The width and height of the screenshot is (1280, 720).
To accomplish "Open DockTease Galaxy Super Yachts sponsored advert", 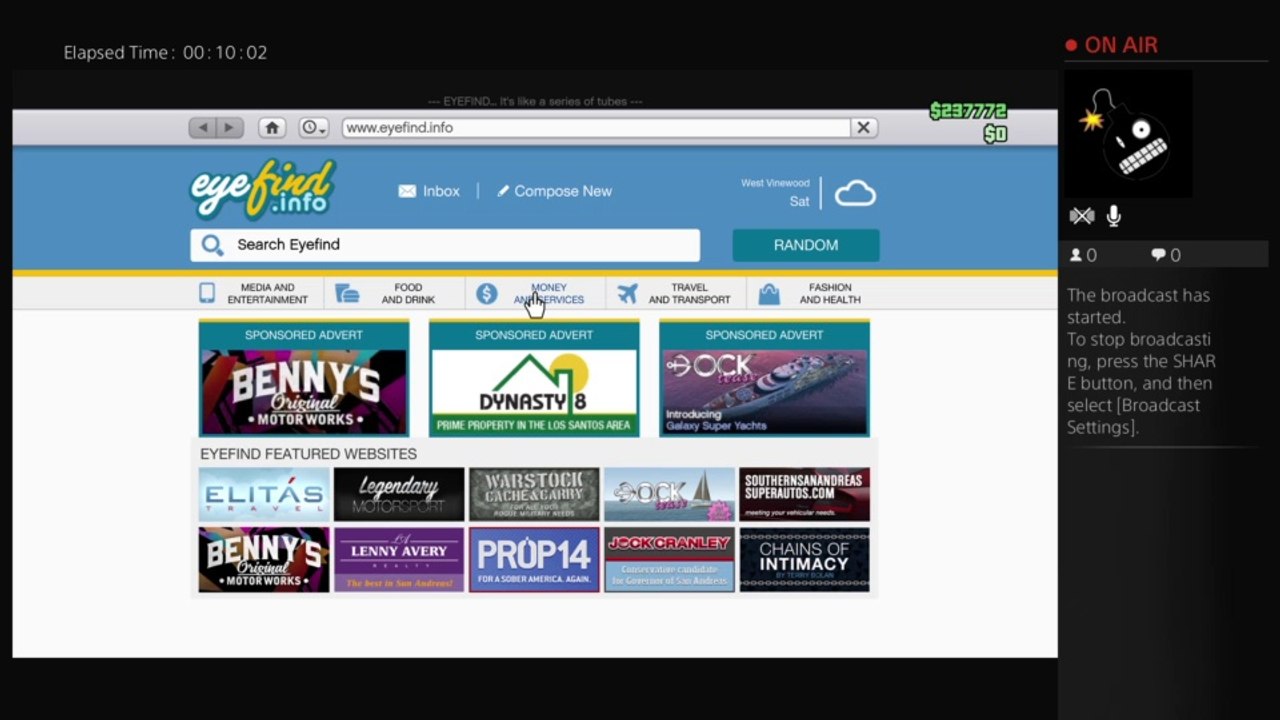I will 764,378.
